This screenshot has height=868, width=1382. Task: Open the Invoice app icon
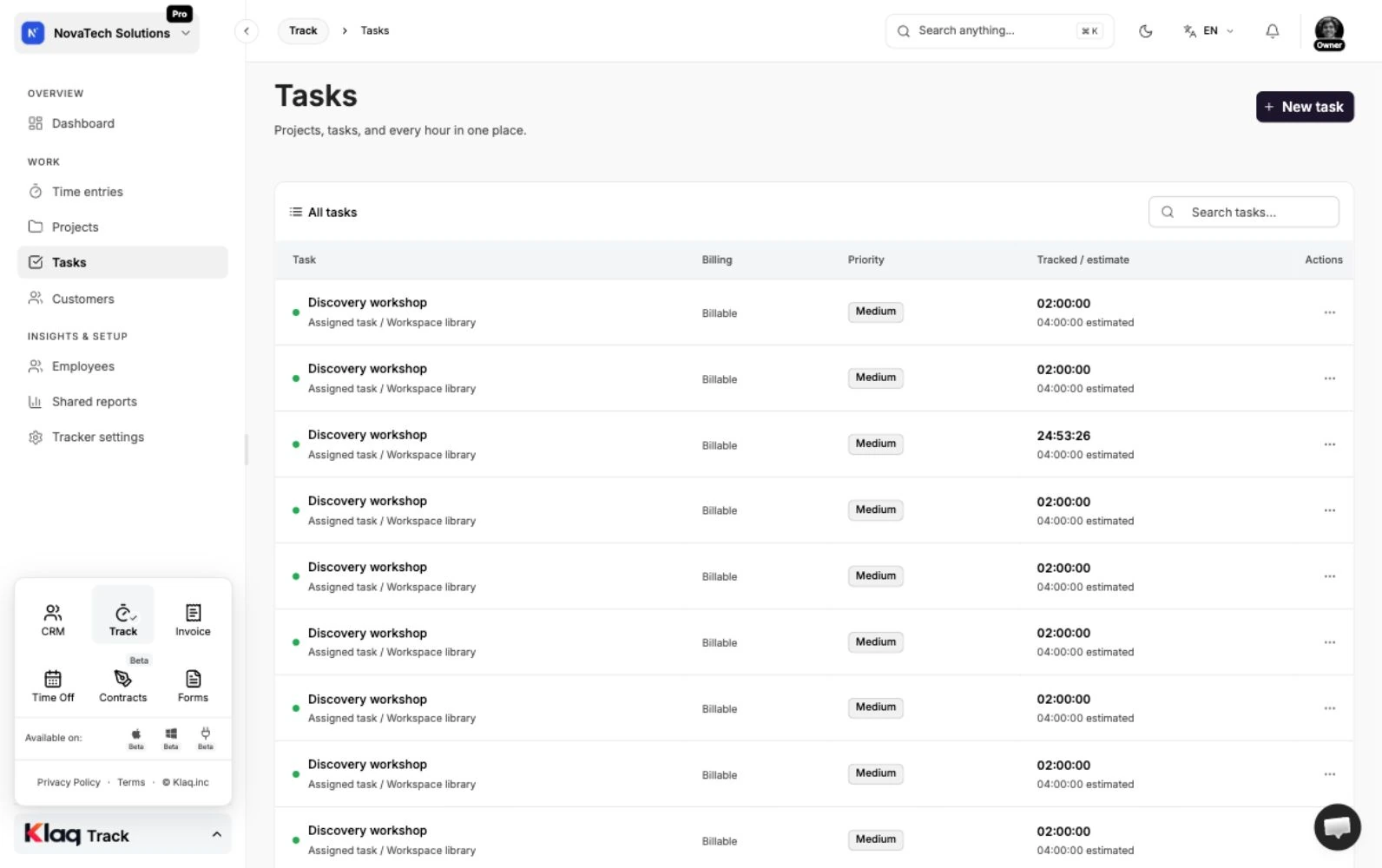pyautogui.click(x=193, y=620)
